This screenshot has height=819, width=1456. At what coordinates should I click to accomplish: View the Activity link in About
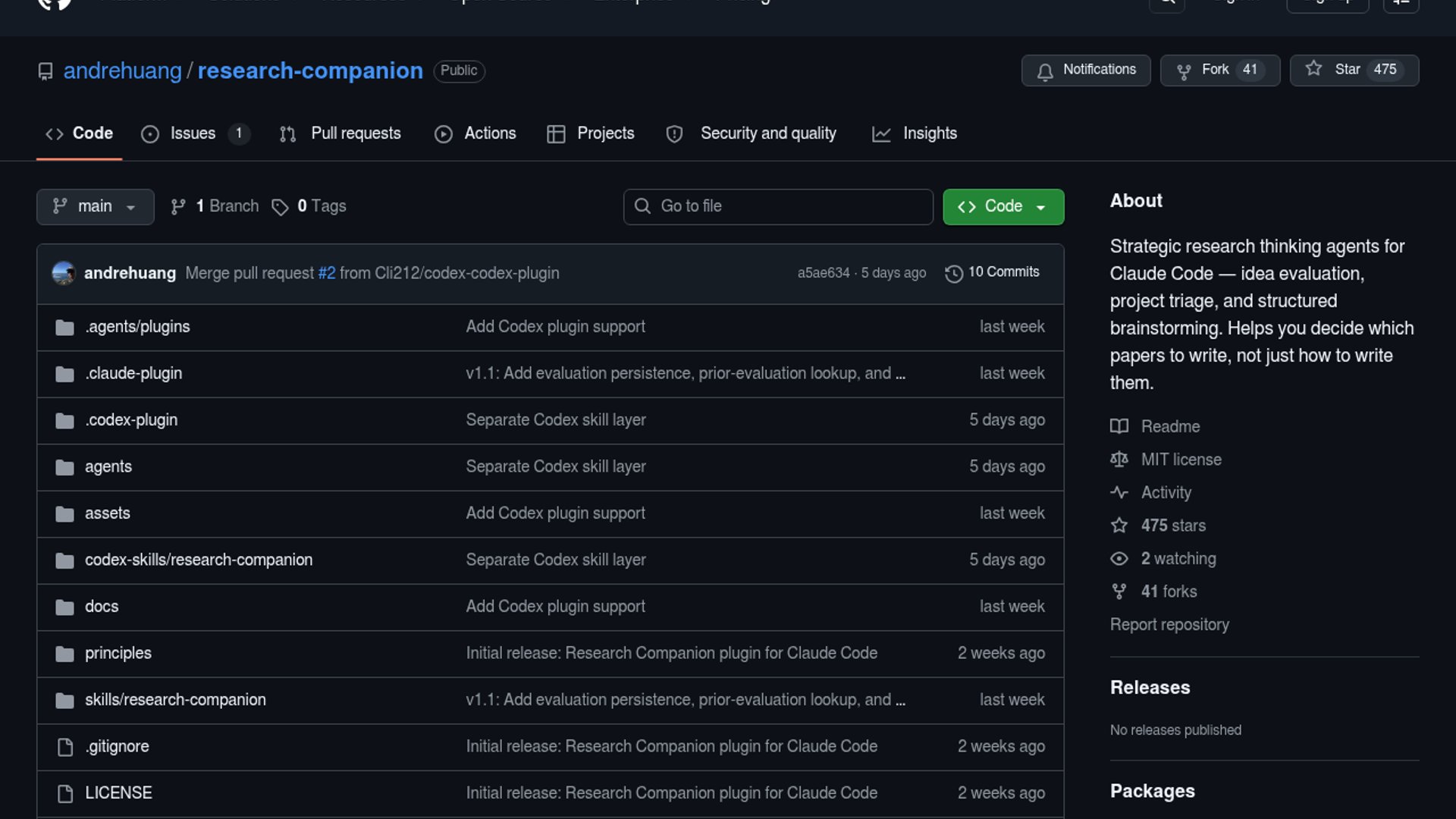(x=1166, y=492)
